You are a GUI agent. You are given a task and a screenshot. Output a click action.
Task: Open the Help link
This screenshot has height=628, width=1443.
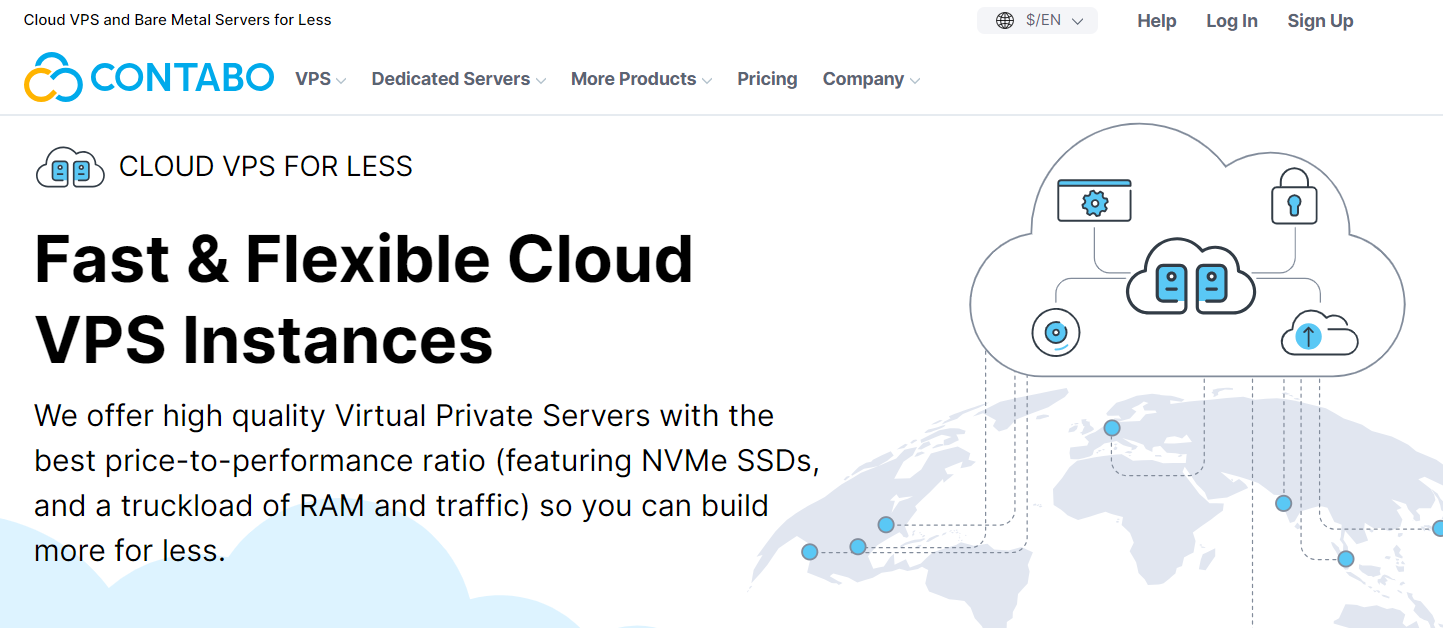pos(1156,21)
